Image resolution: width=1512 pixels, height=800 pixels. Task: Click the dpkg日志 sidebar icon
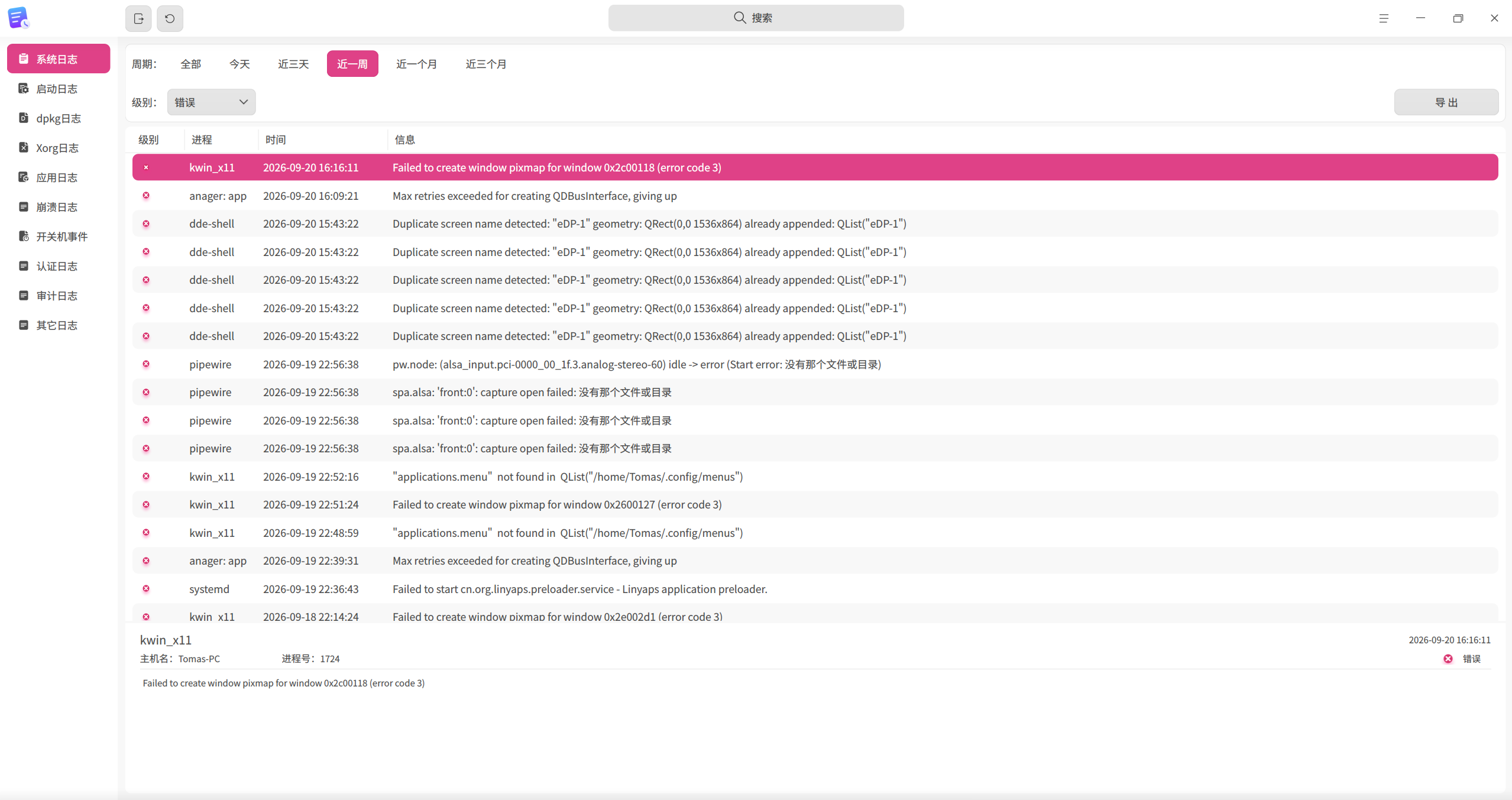(24, 118)
